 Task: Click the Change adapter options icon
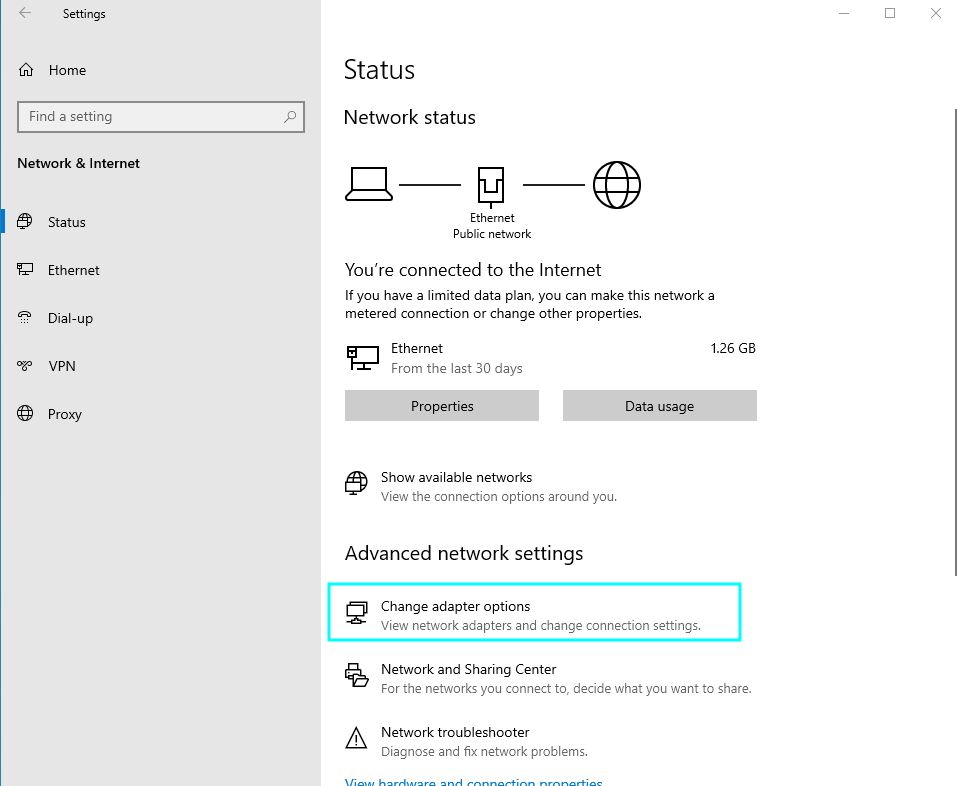pos(356,612)
